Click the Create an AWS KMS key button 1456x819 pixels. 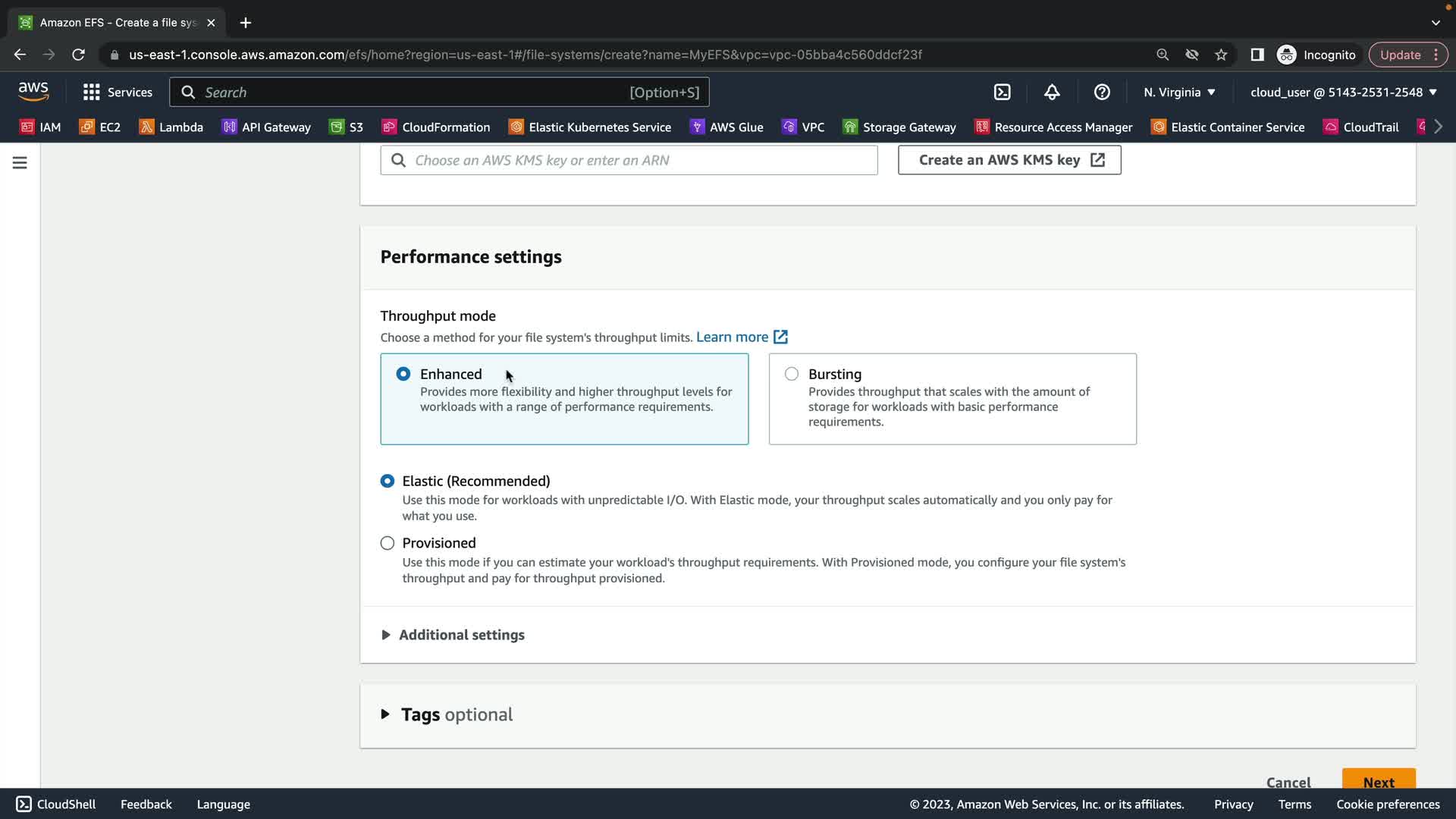[1009, 160]
